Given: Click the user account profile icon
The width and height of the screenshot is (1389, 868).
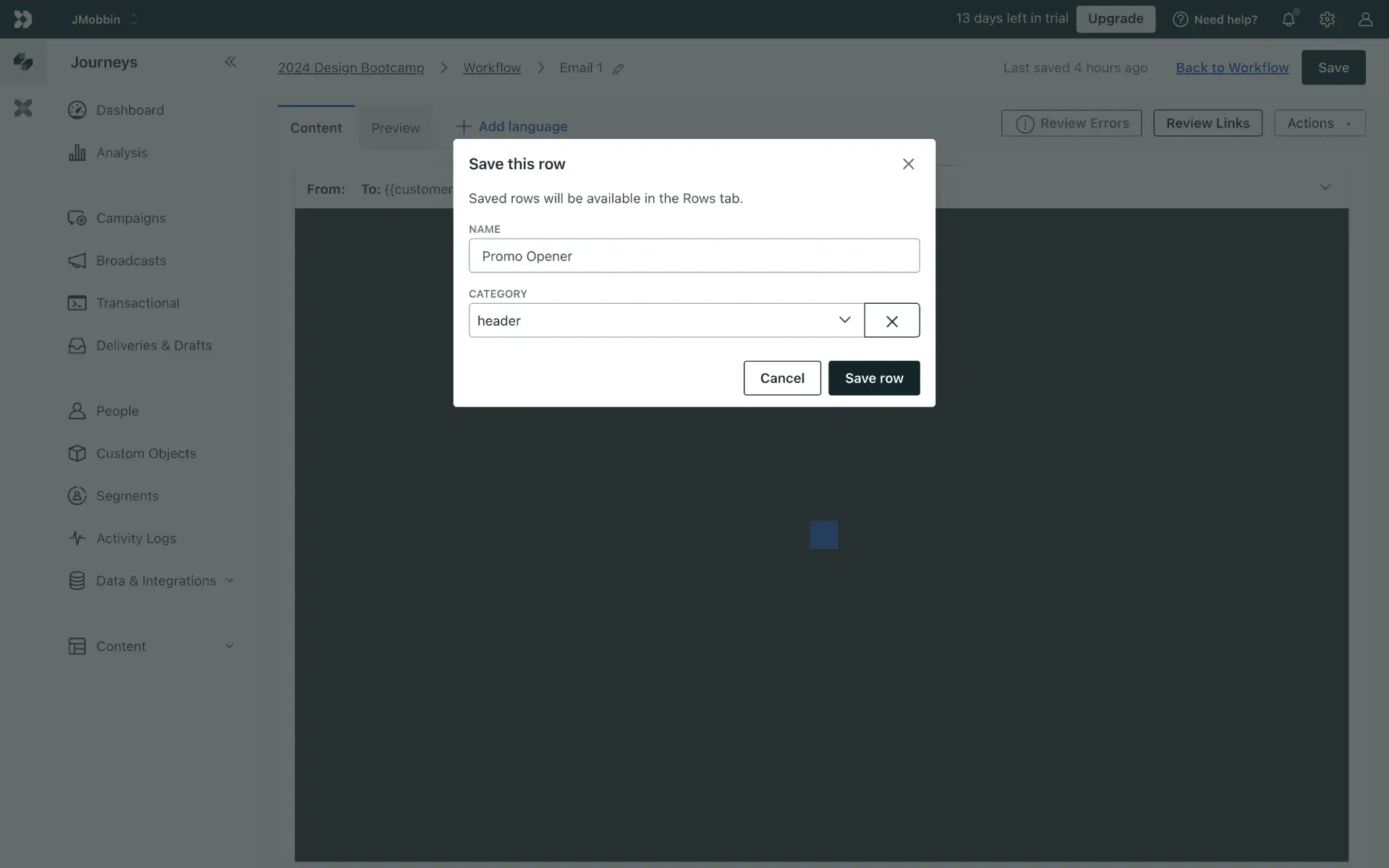Looking at the screenshot, I should pos(1365,20).
